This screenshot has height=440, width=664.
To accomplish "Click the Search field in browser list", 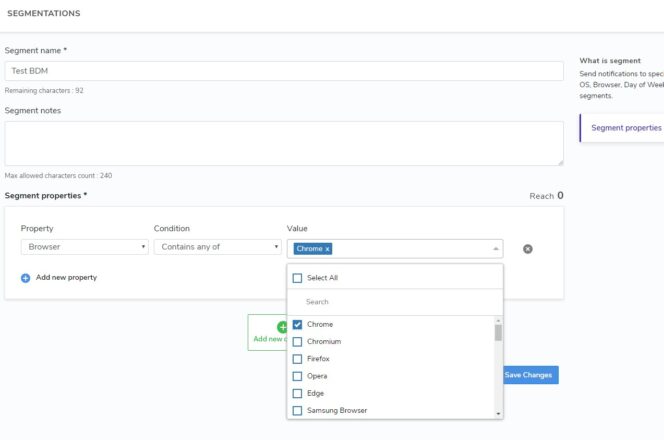I will [395, 302].
